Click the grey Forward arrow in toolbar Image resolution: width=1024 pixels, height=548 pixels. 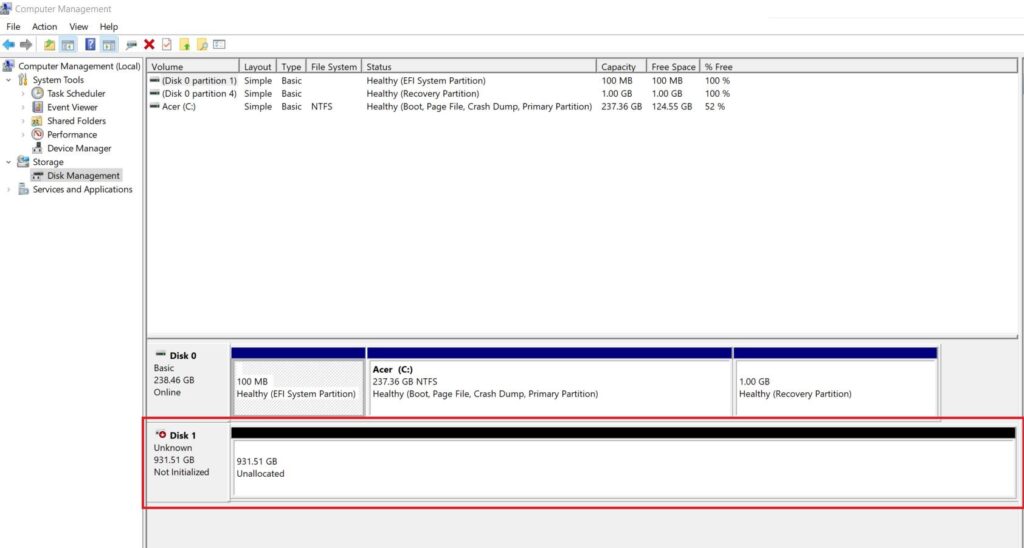26,44
